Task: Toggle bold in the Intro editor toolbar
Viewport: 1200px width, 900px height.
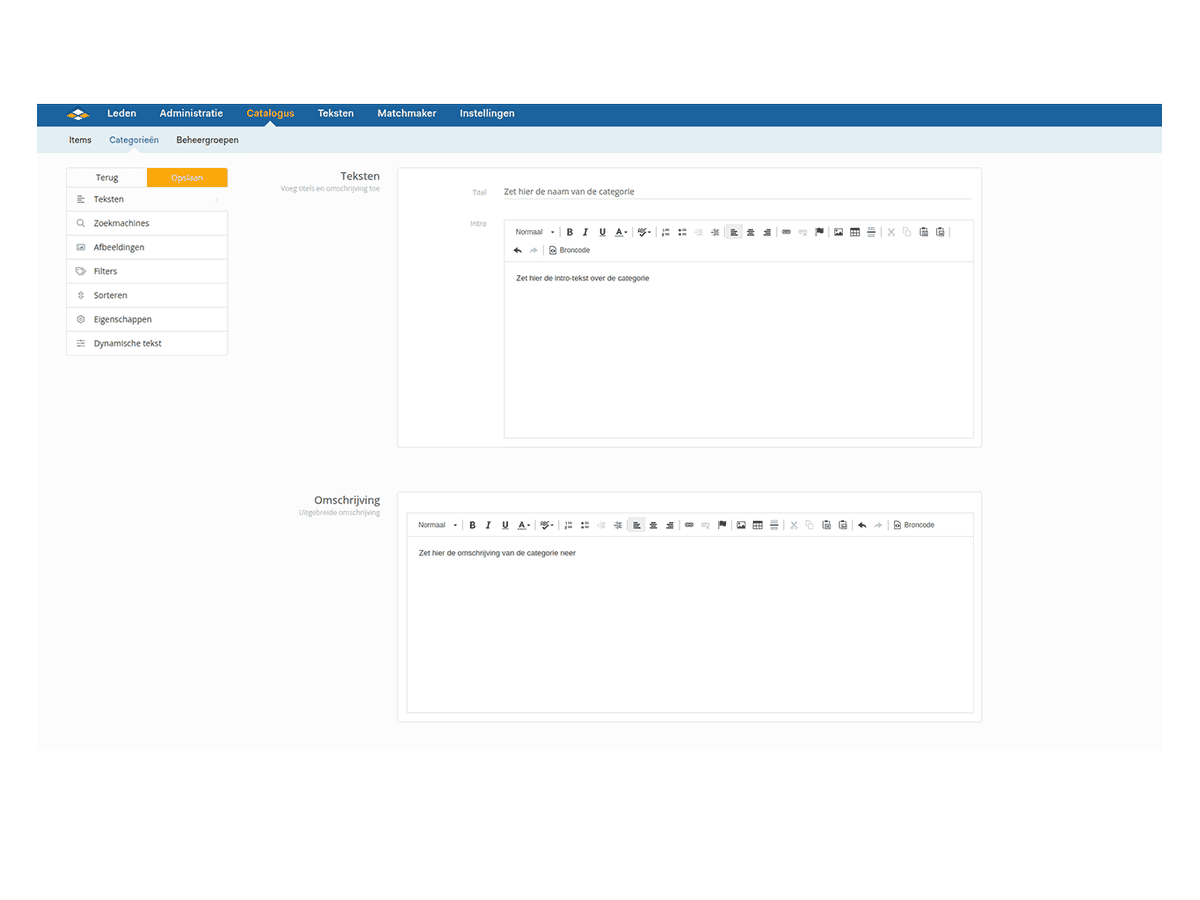Action: click(x=570, y=232)
